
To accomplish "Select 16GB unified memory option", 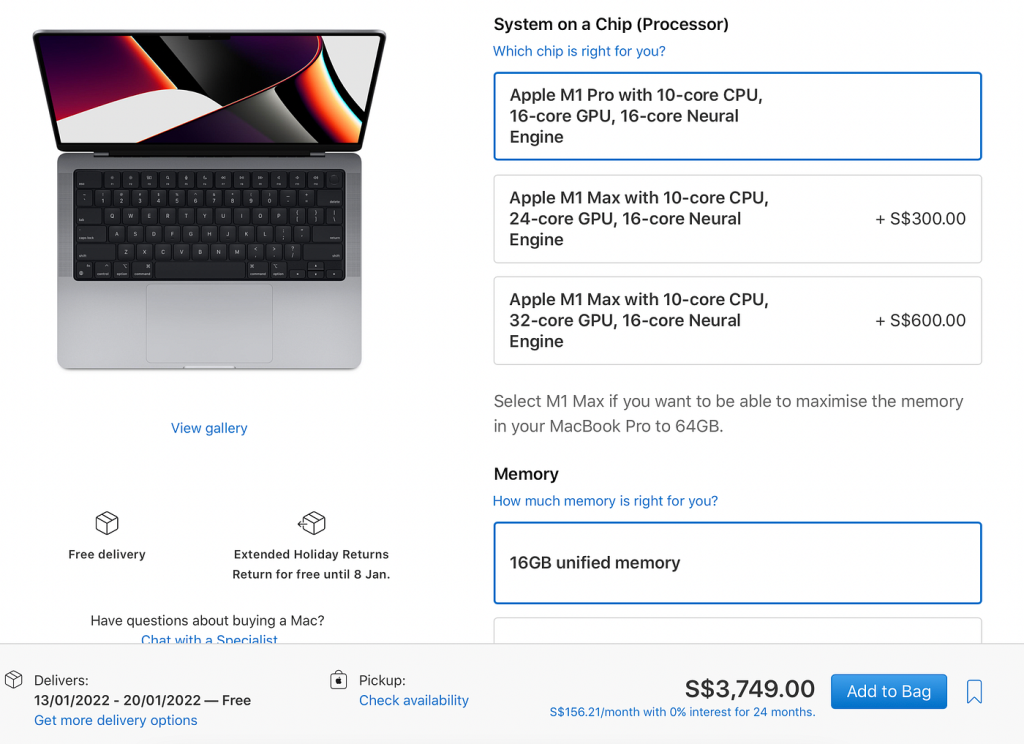I will [x=737, y=563].
